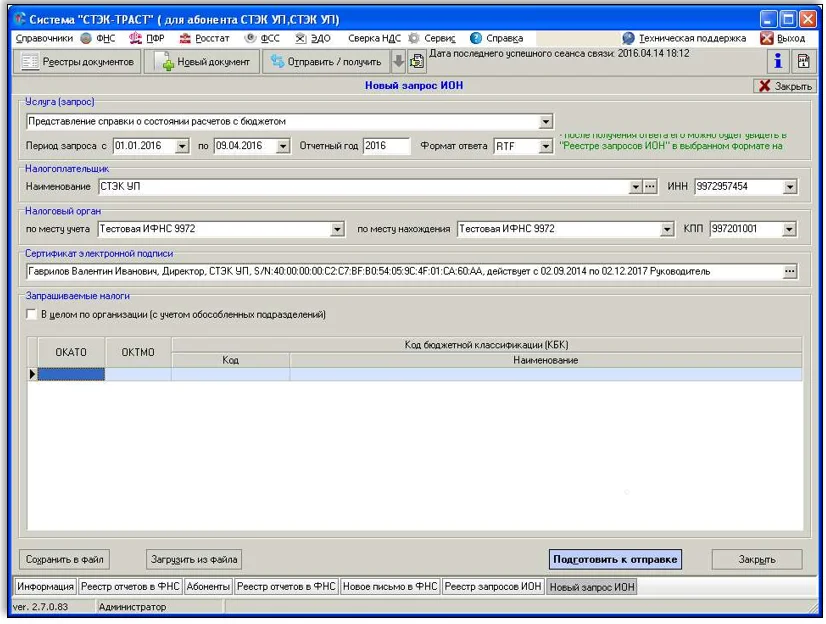Click the Подготовить к отправке button

[615, 559]
